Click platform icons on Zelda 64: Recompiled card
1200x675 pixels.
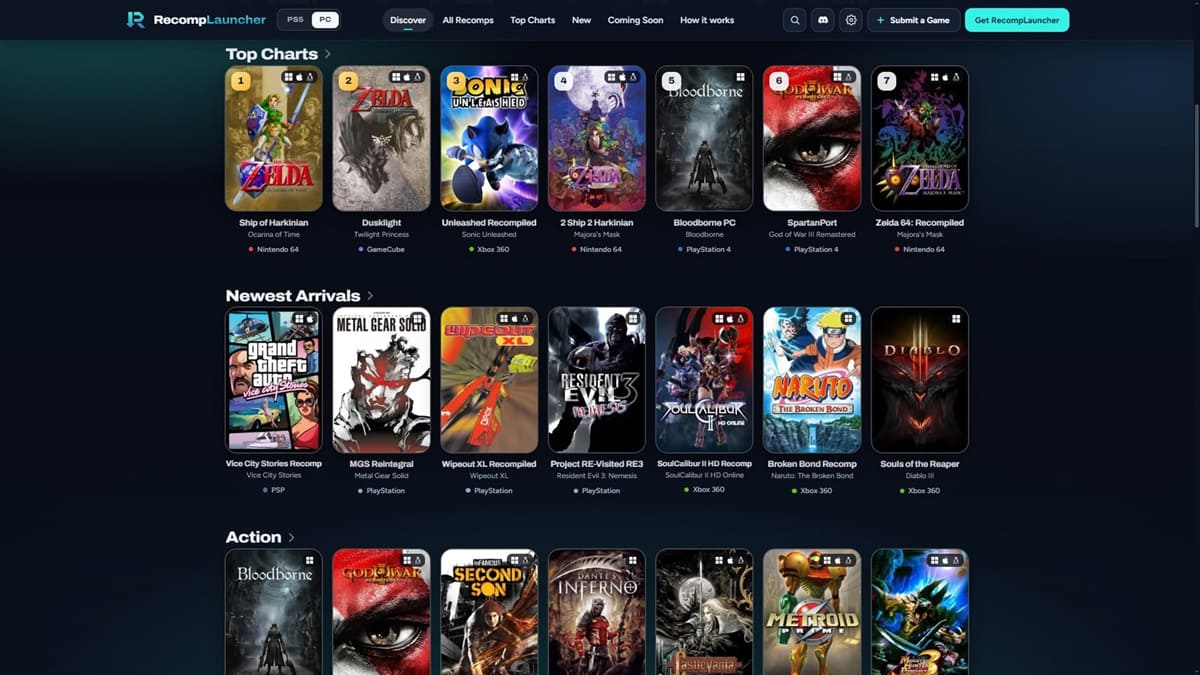click(x=946, y=77)
